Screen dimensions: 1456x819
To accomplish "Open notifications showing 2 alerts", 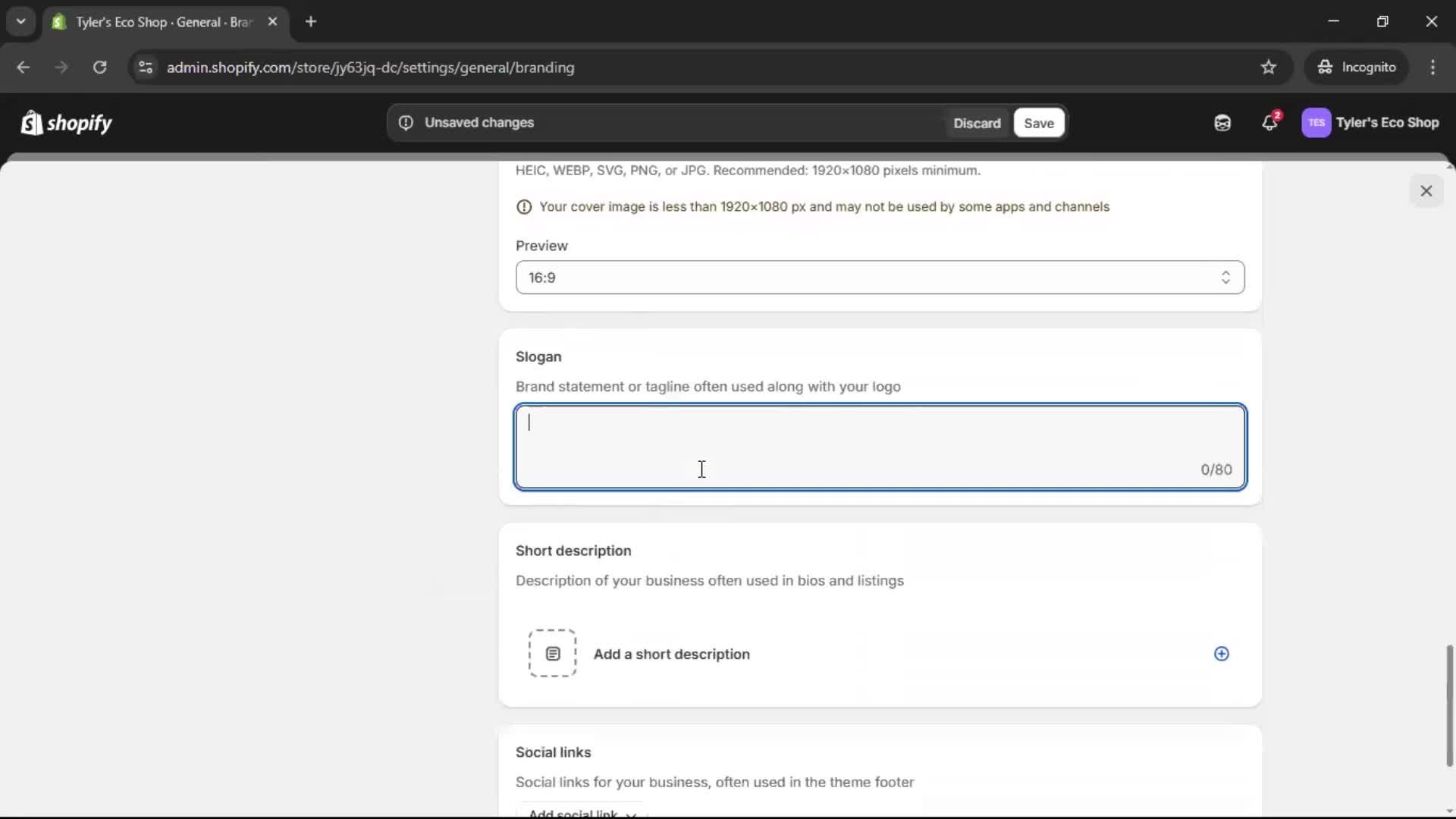I will click(x=1270, y=122).
